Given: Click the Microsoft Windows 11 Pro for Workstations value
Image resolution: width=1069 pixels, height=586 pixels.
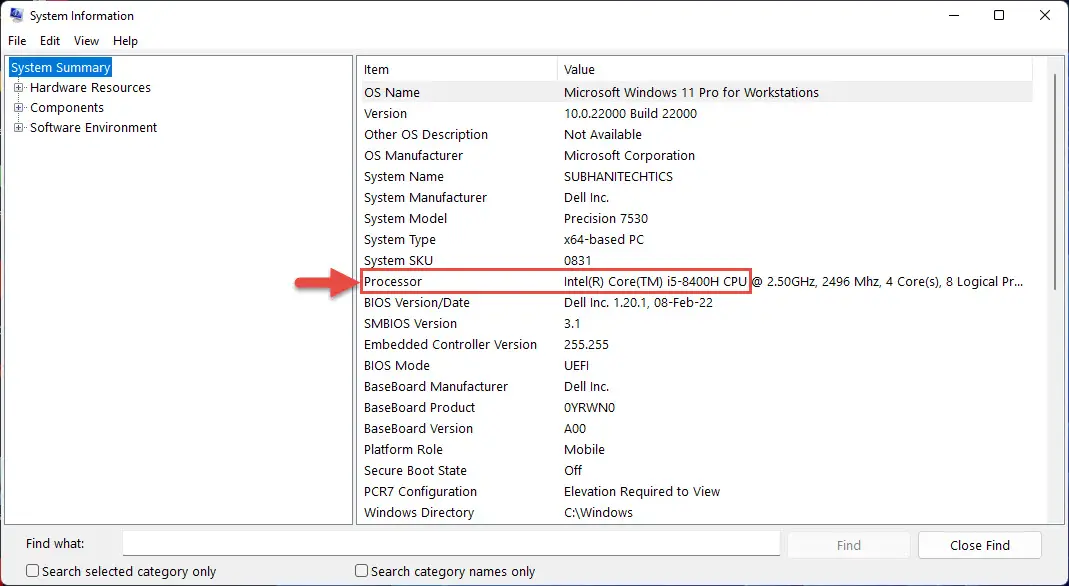Looking at the screenshot, I should pos(691,92).
